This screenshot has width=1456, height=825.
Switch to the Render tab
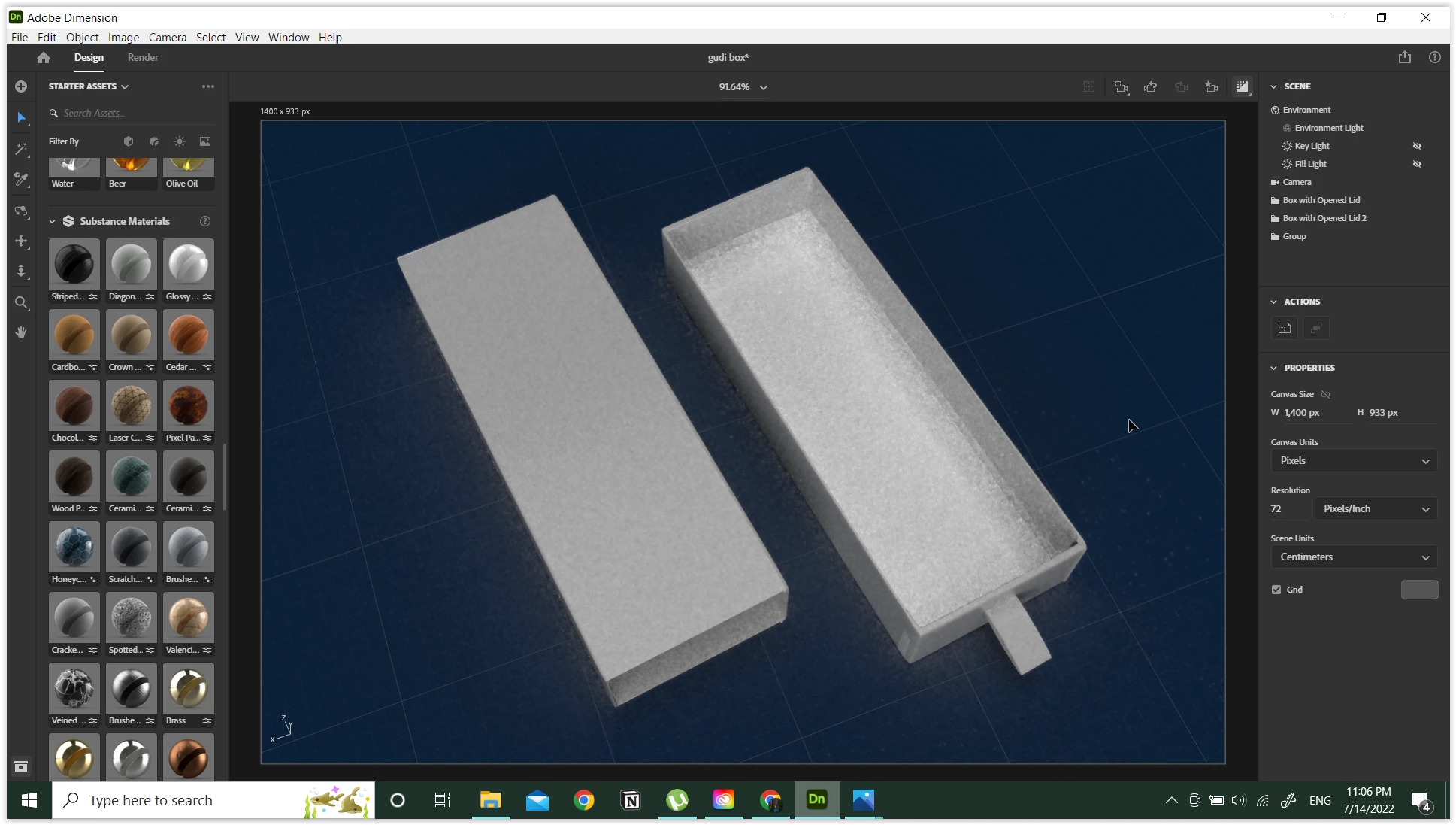coord(143,57)
